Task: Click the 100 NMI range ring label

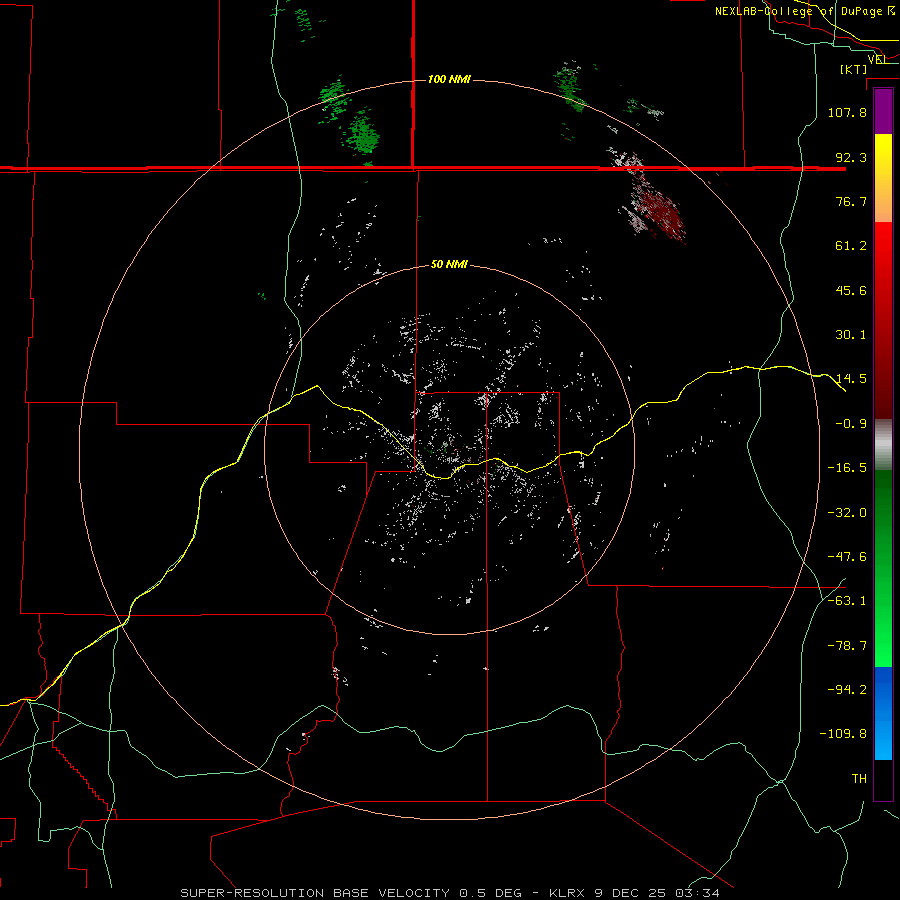Action: (449, 79)
